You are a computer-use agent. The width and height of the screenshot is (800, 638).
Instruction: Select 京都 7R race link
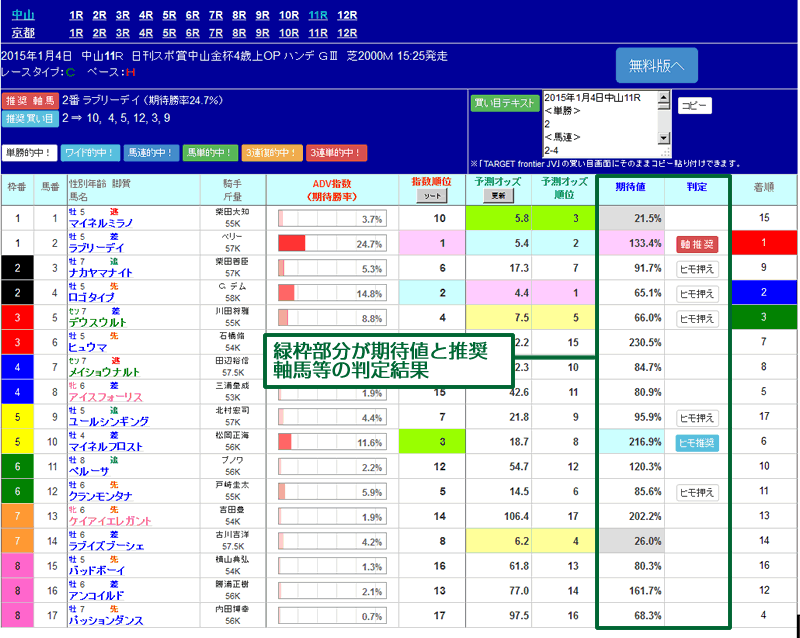click(216, 33)
